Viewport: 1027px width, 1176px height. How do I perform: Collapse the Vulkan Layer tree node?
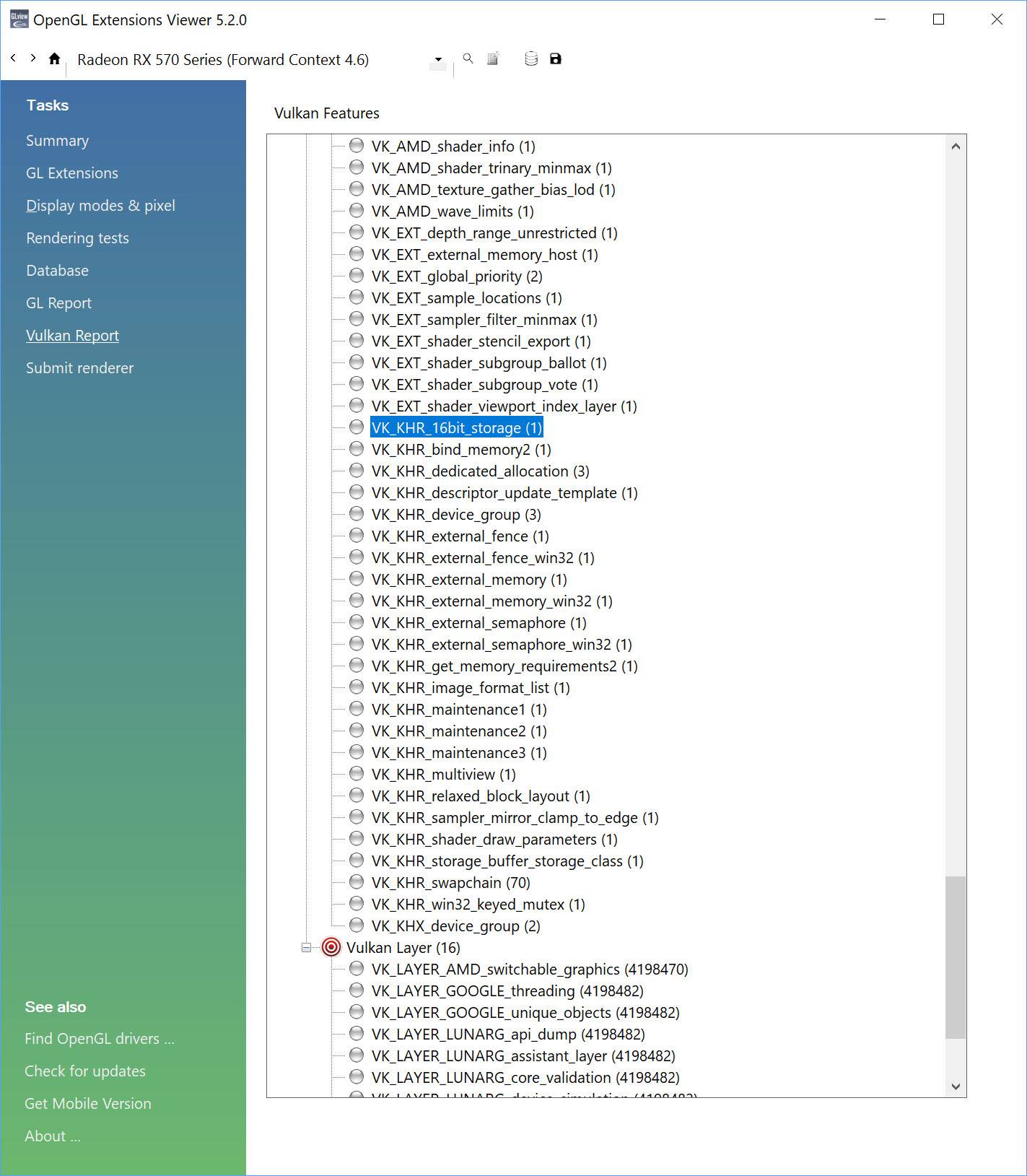tap(306, 947)
